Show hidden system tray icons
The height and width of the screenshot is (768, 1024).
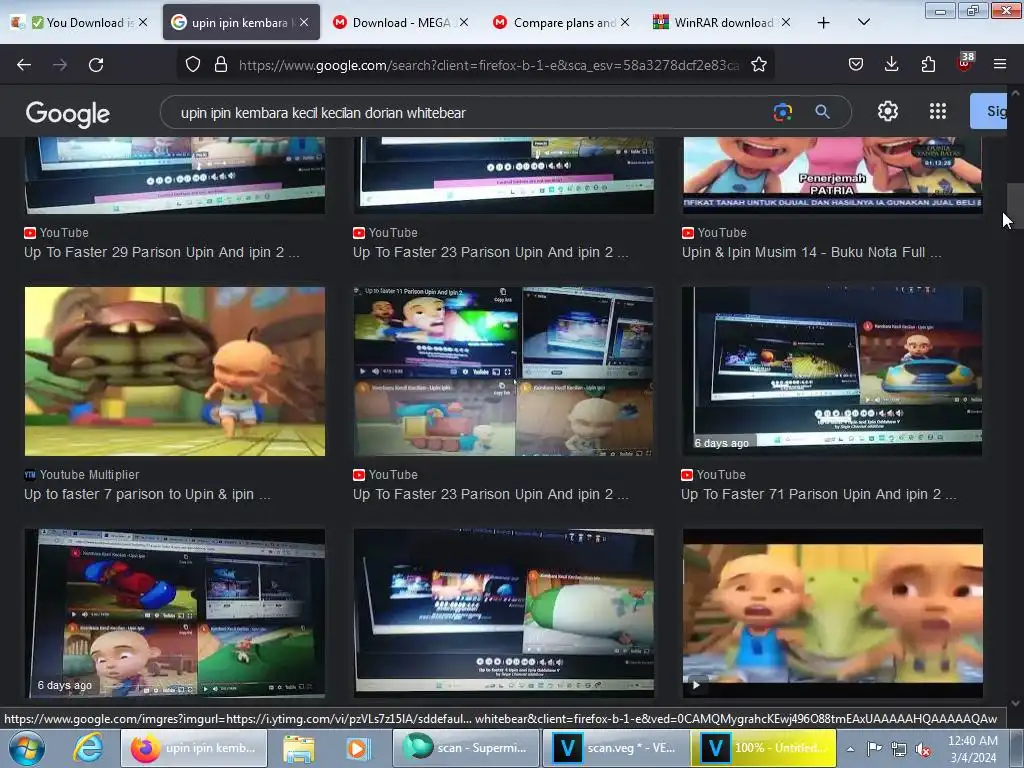850,749
